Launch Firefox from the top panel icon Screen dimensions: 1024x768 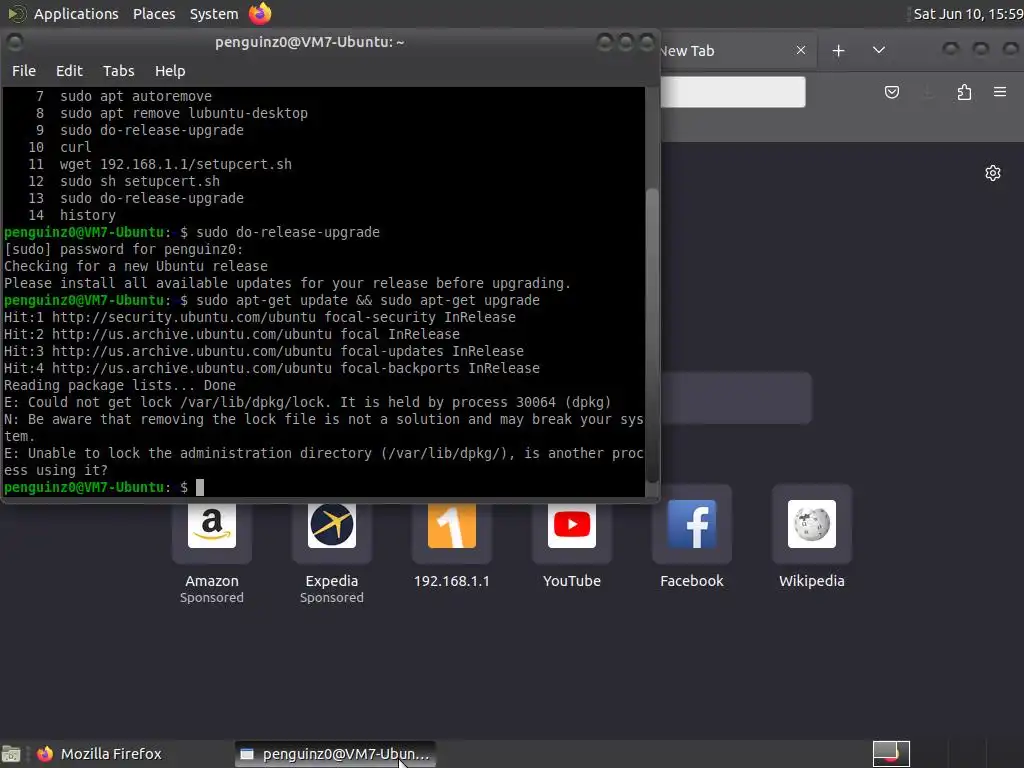coord(260,14)
